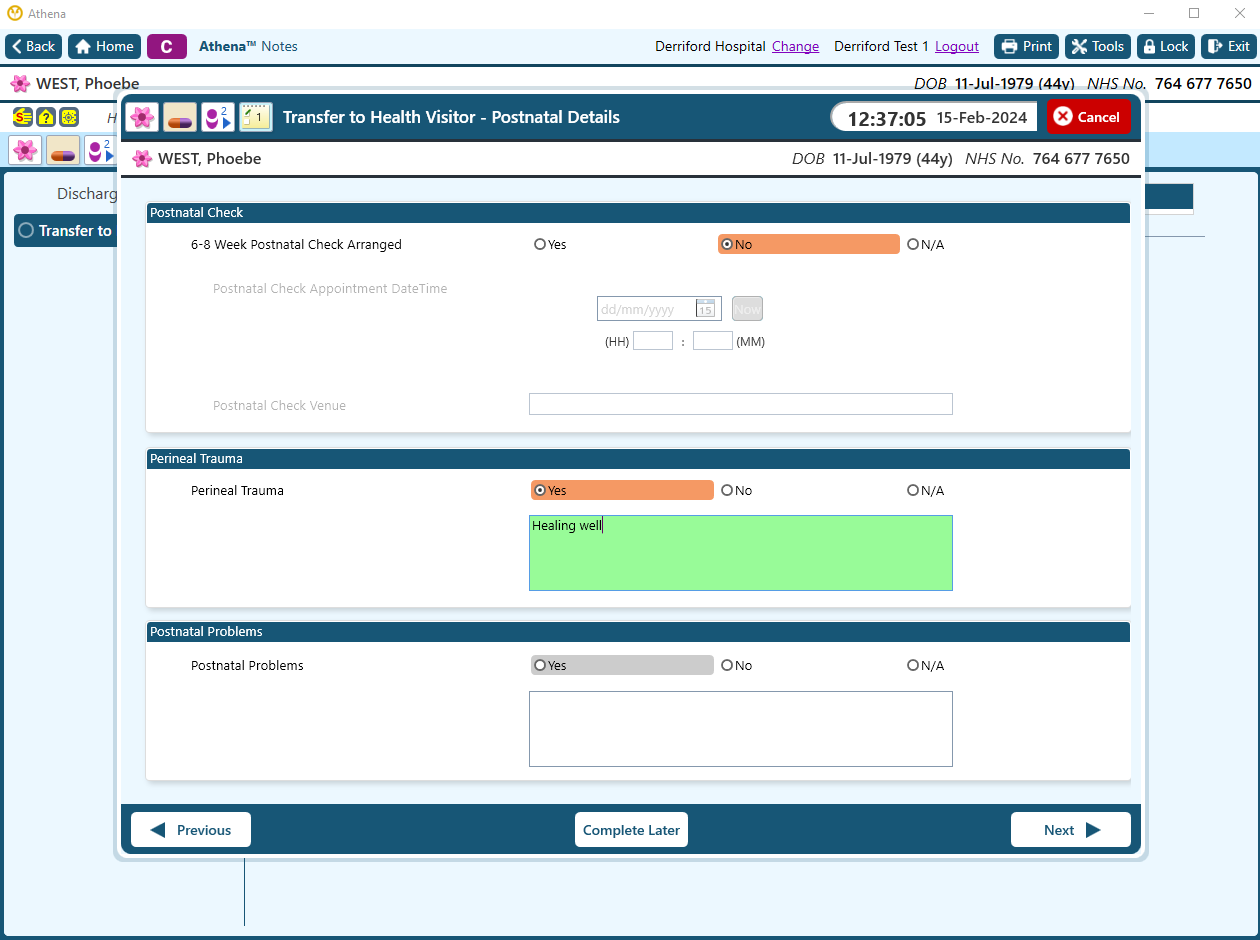Screen dimensions: 1260x940
Task: Select N/A for Postnatal Check Arranged
Action: tap(925, 244)
